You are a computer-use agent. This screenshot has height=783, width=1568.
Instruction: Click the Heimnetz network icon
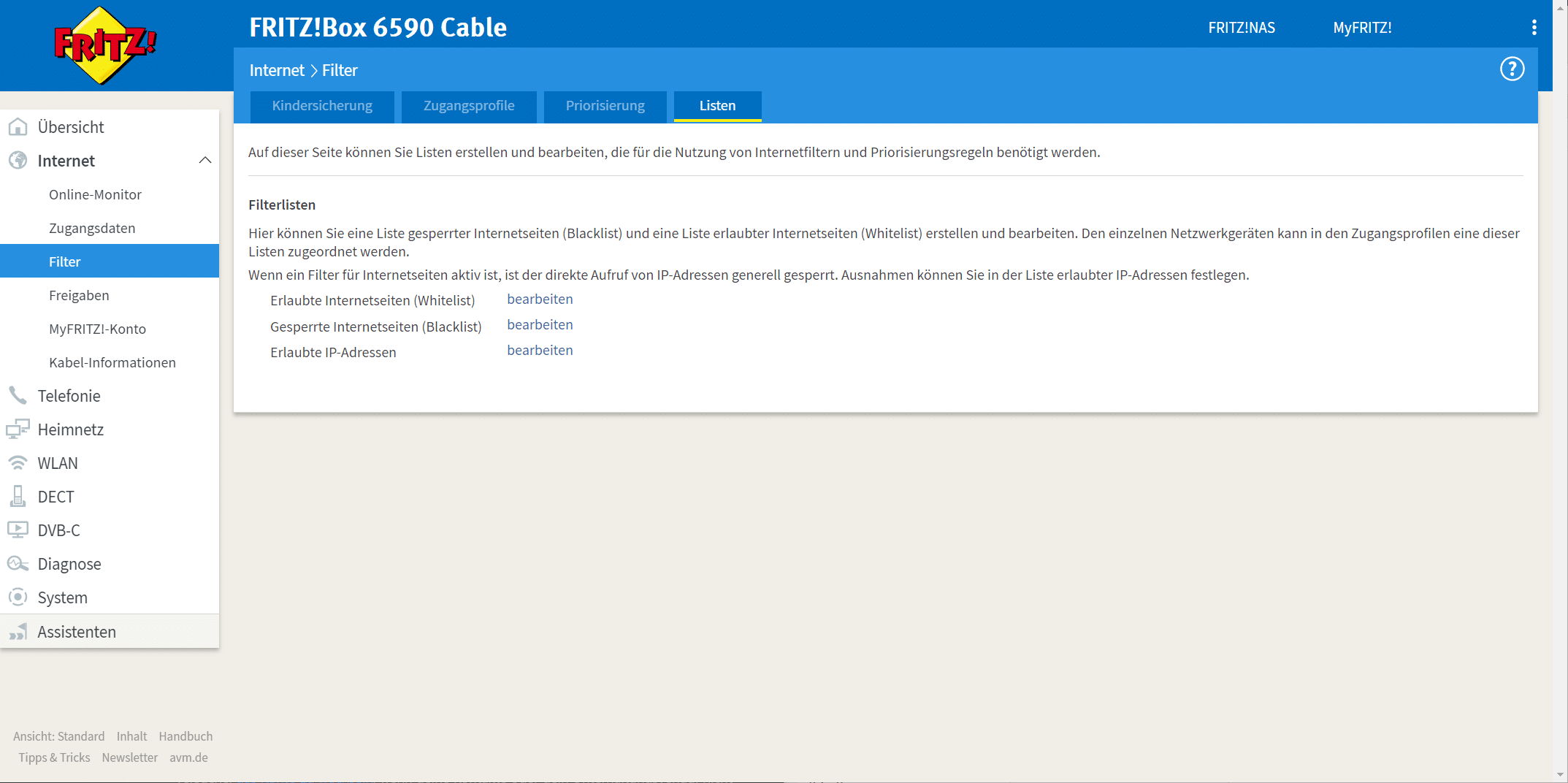(x=18, y=429)
